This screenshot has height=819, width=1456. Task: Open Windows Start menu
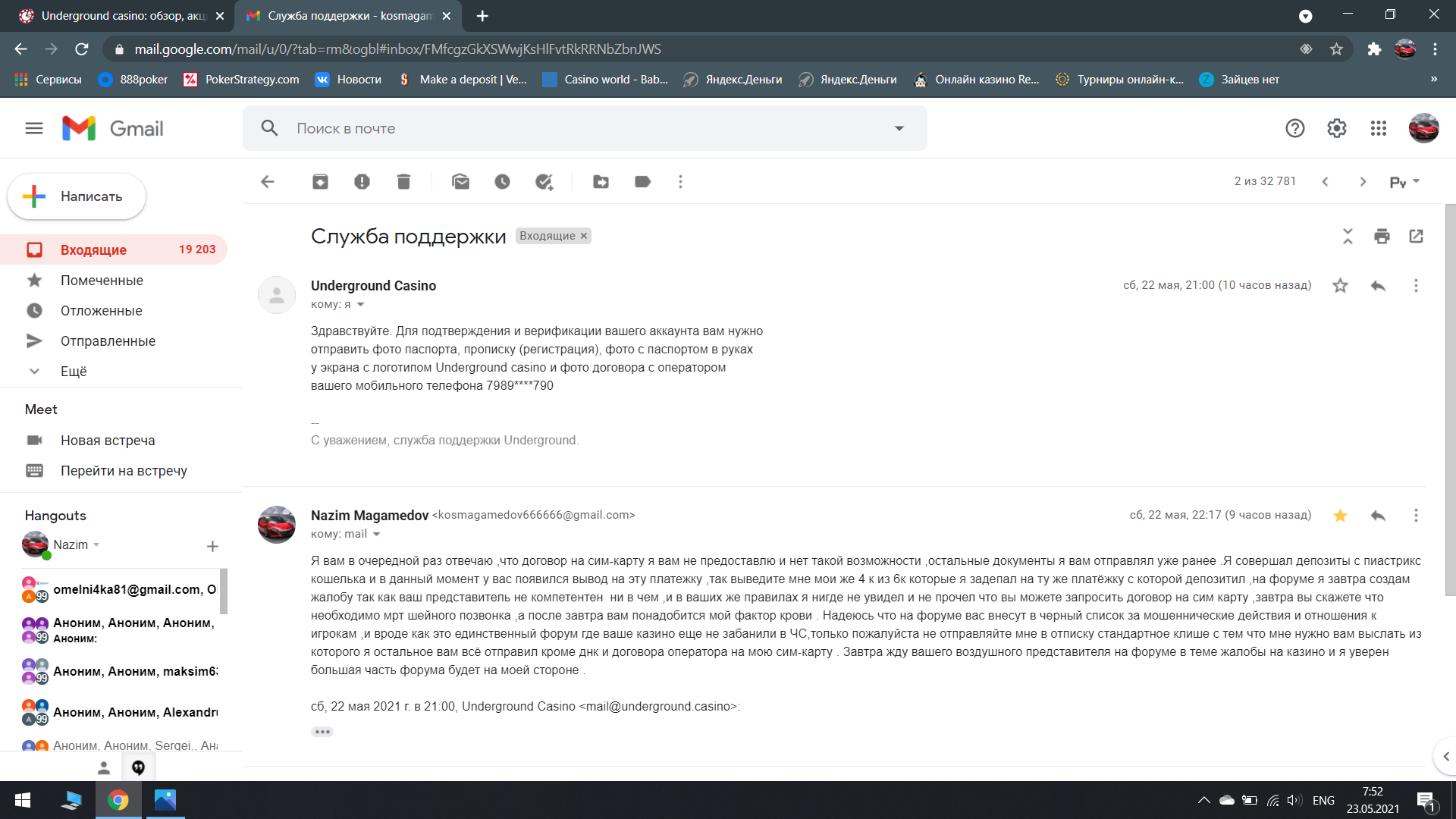[x=23, y=800]
